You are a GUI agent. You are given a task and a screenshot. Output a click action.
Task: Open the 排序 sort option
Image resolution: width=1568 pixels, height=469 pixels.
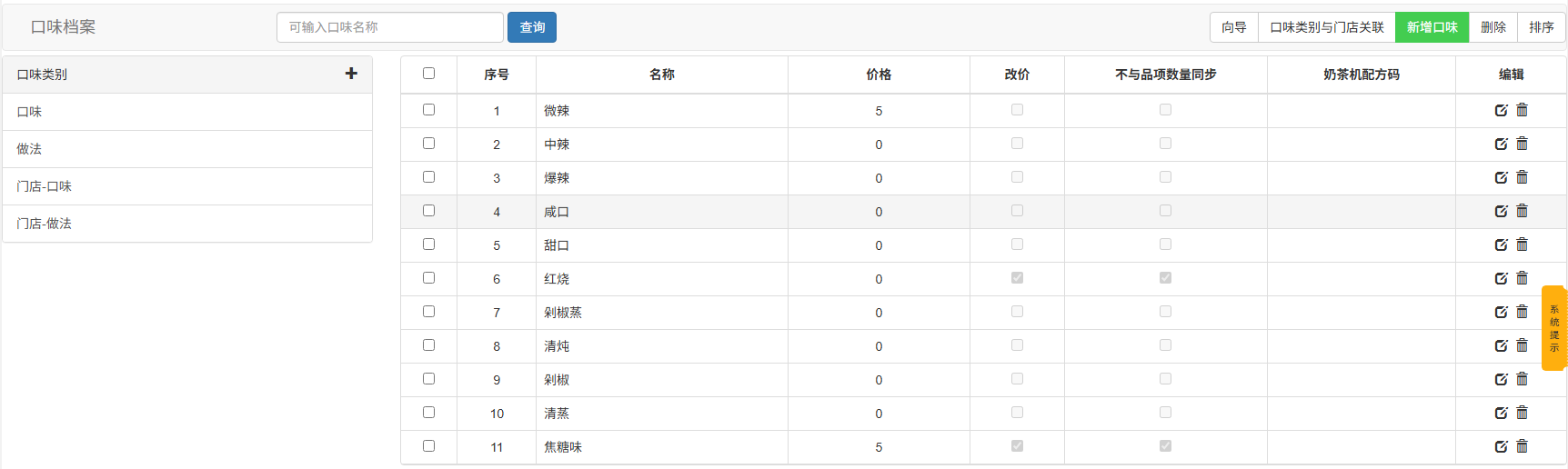coord(1541,27)
